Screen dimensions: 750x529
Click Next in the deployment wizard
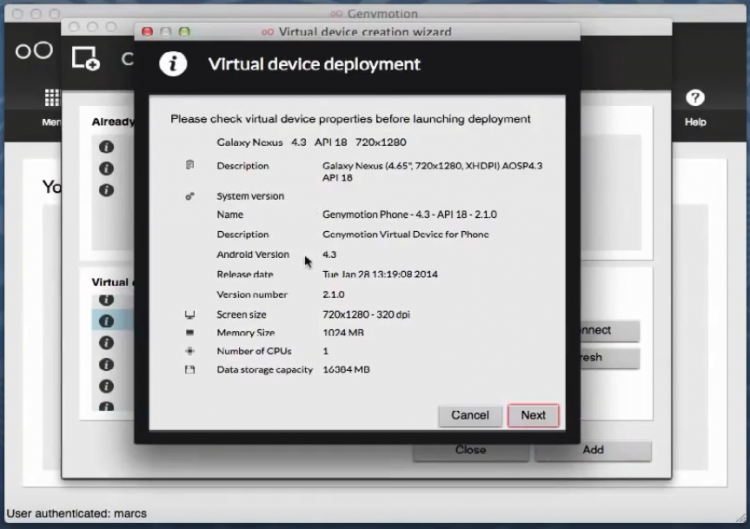pyautogui.click(x=533, y=415)
